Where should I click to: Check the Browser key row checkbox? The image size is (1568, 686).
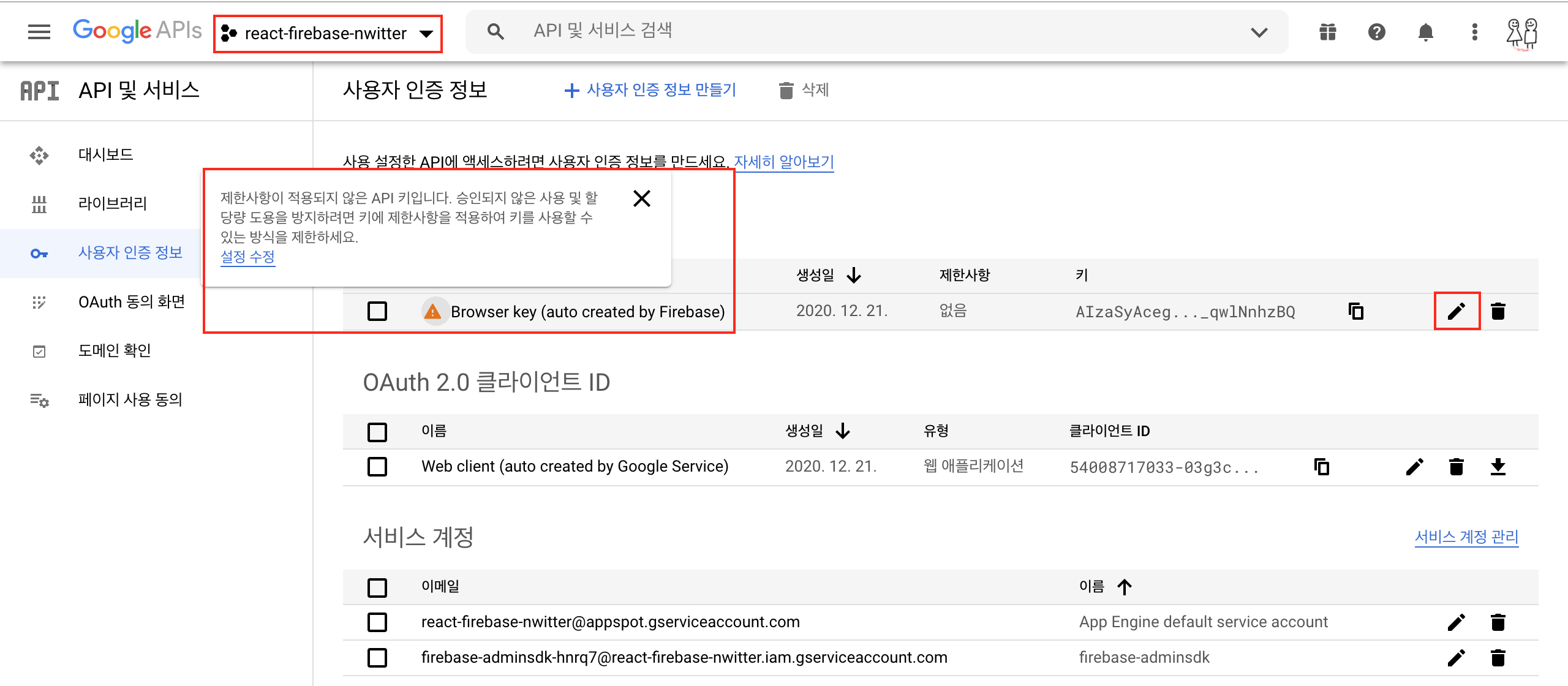coord(377,311)
